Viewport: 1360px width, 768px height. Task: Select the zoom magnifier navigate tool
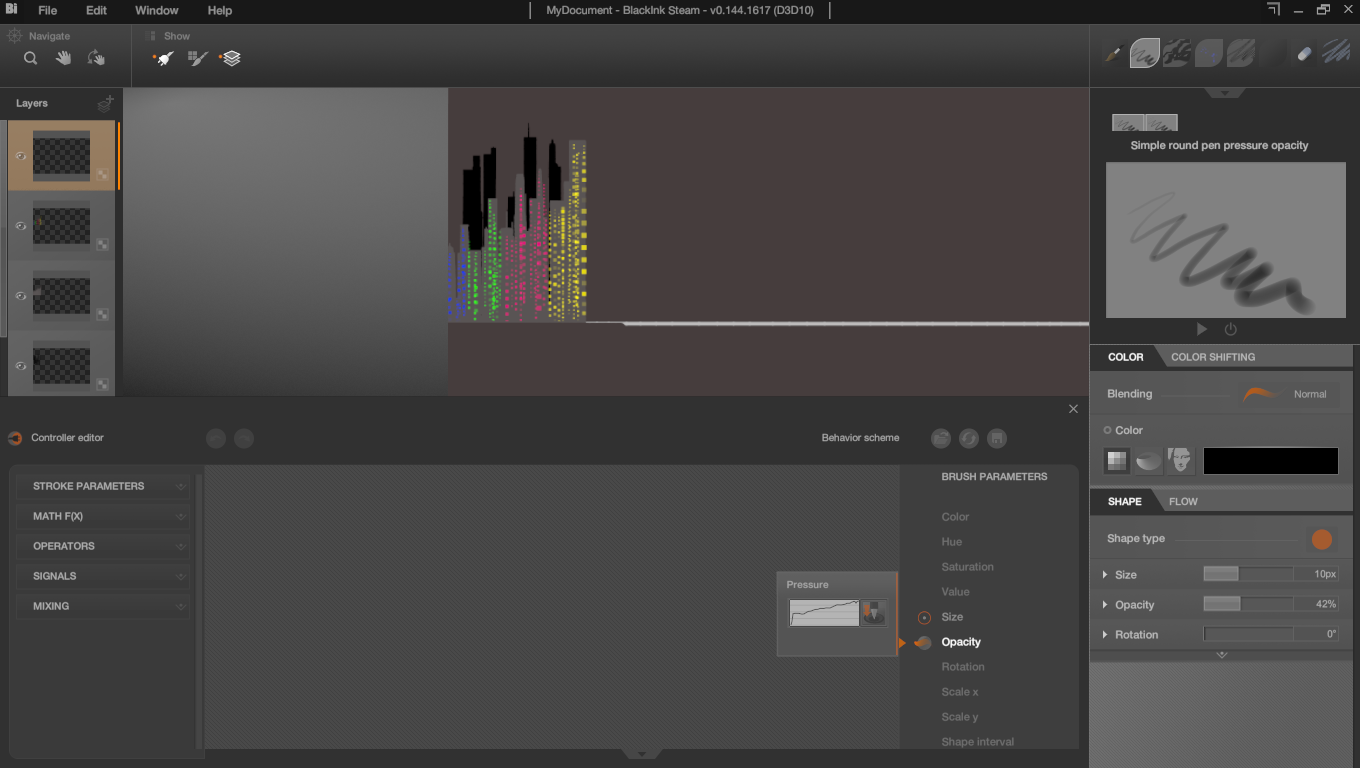coord(31,58)
